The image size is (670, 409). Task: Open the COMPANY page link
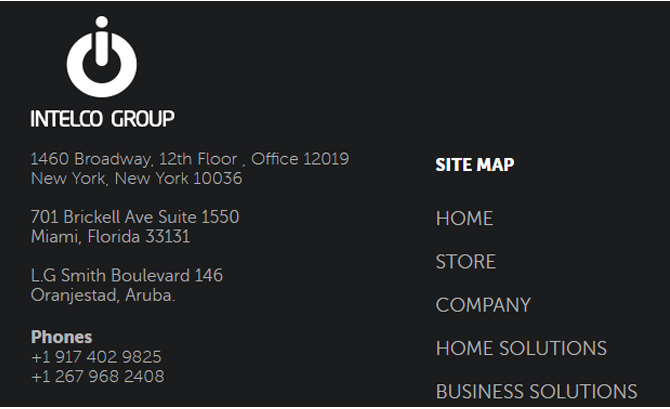point(483,305)
